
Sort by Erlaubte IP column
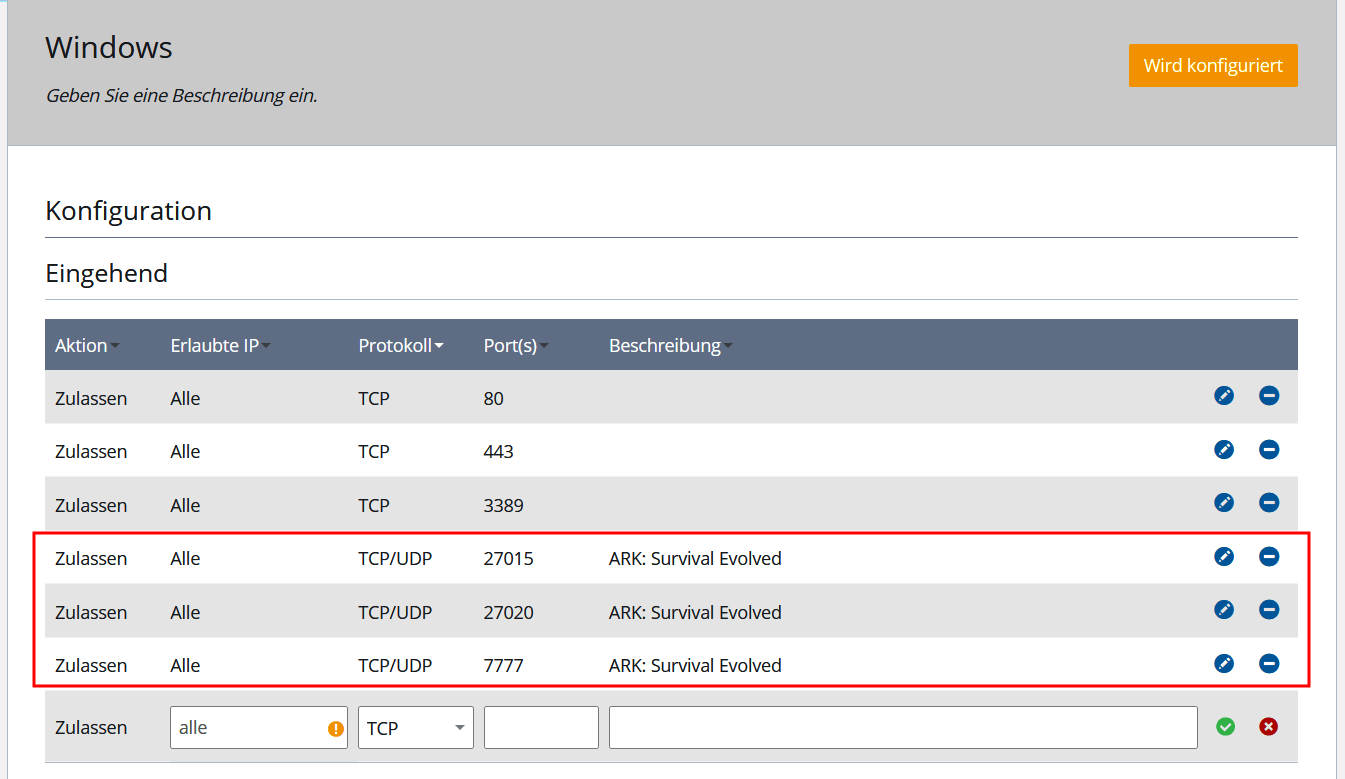220,346
